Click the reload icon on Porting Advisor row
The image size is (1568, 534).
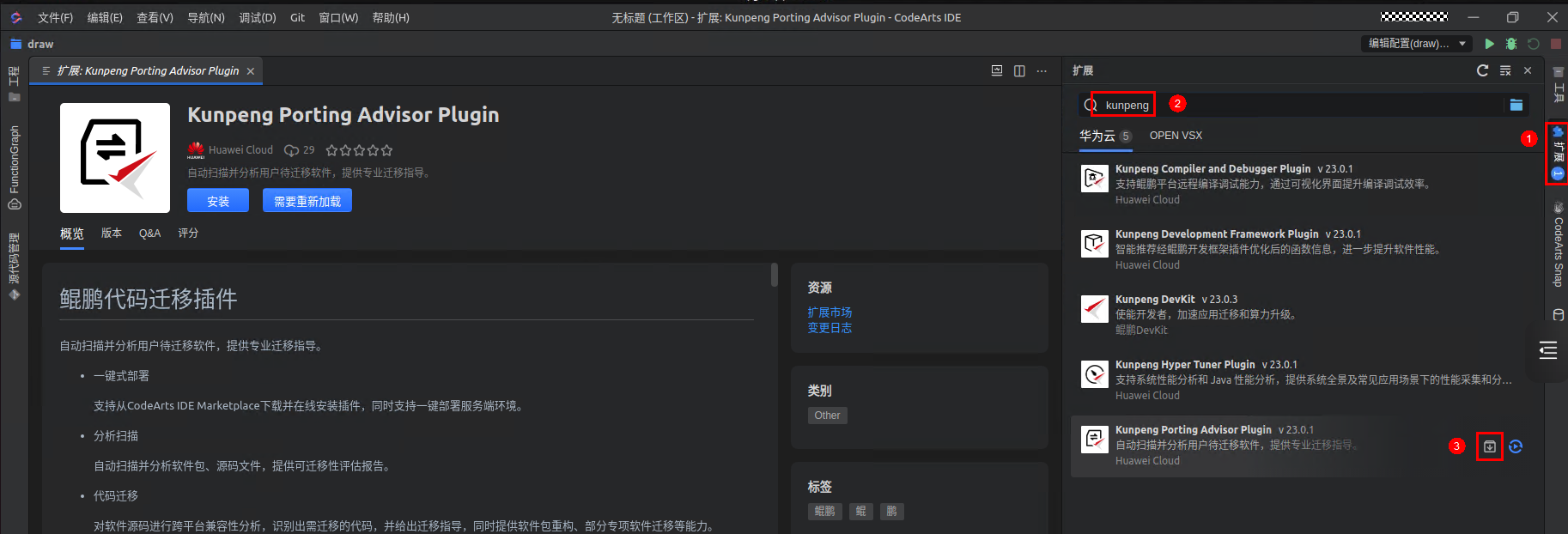coord(1516,446)
